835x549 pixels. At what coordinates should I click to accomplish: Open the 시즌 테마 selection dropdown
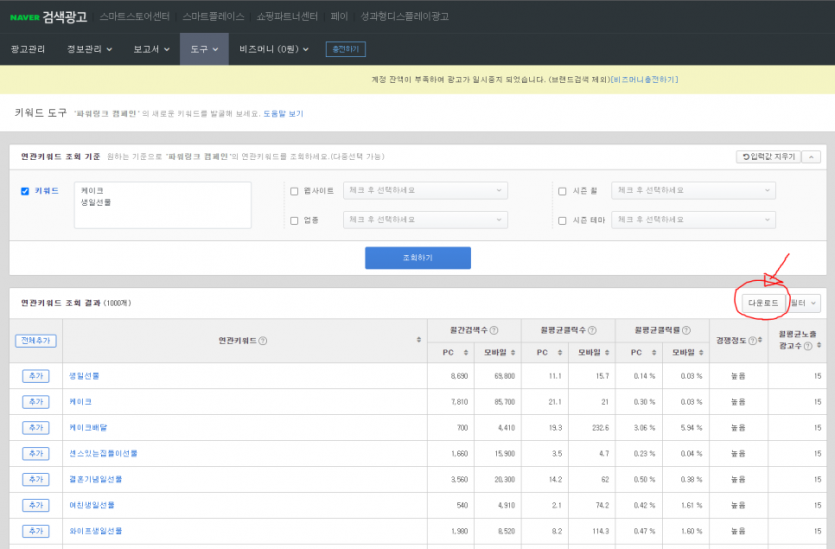pos(693,220)
